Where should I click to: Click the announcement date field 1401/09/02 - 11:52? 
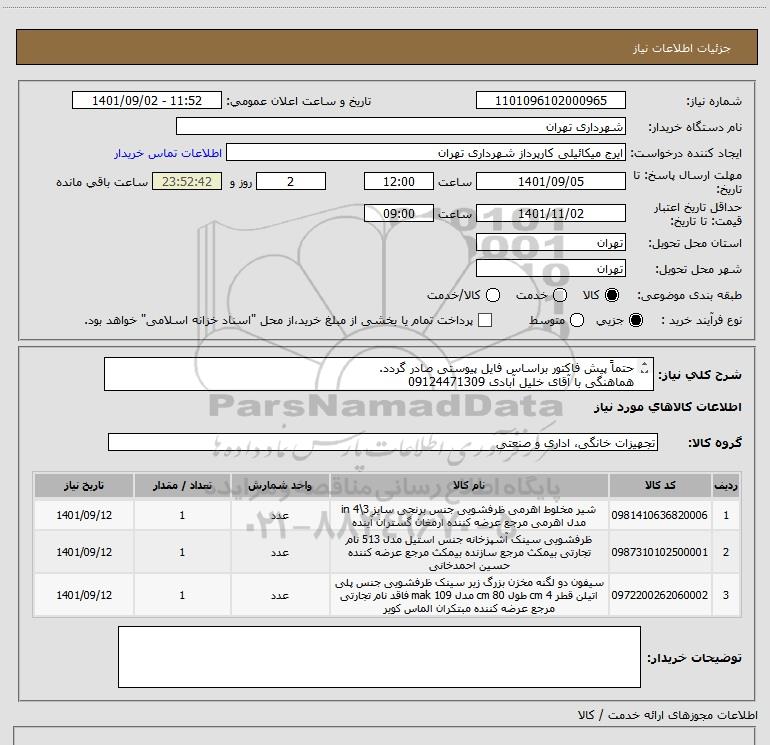147,101
